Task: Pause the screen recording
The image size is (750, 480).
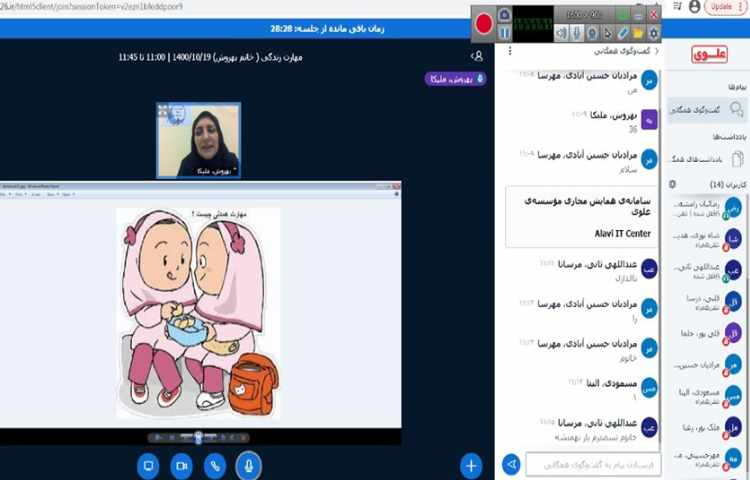Action: (x=504, y=33)
